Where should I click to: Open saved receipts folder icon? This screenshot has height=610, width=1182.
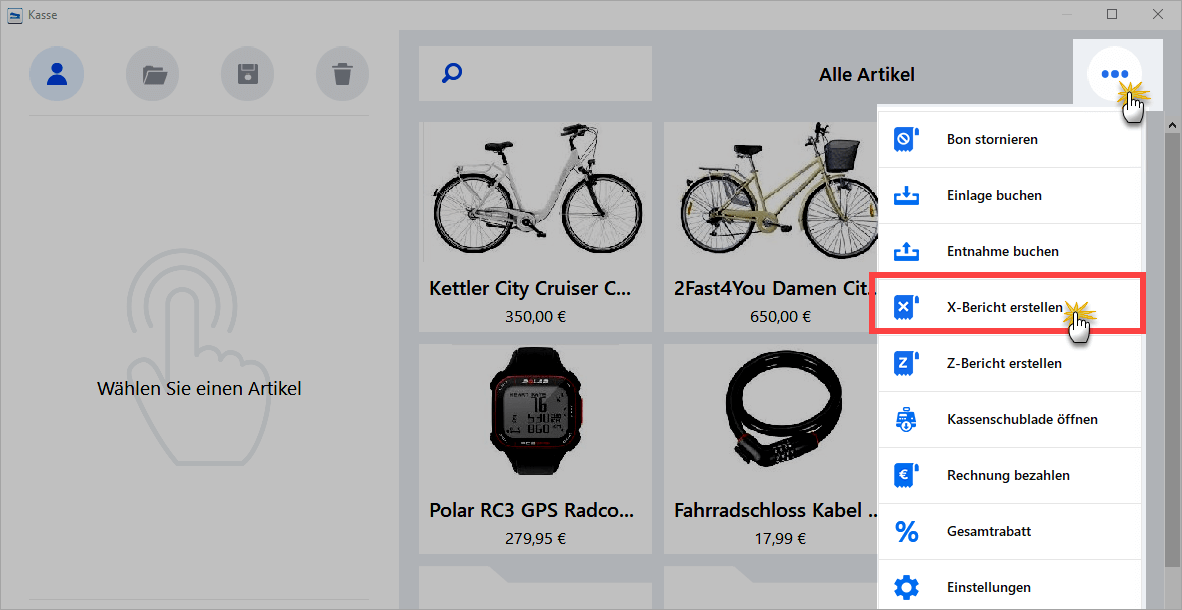click(x=153, y=74)
